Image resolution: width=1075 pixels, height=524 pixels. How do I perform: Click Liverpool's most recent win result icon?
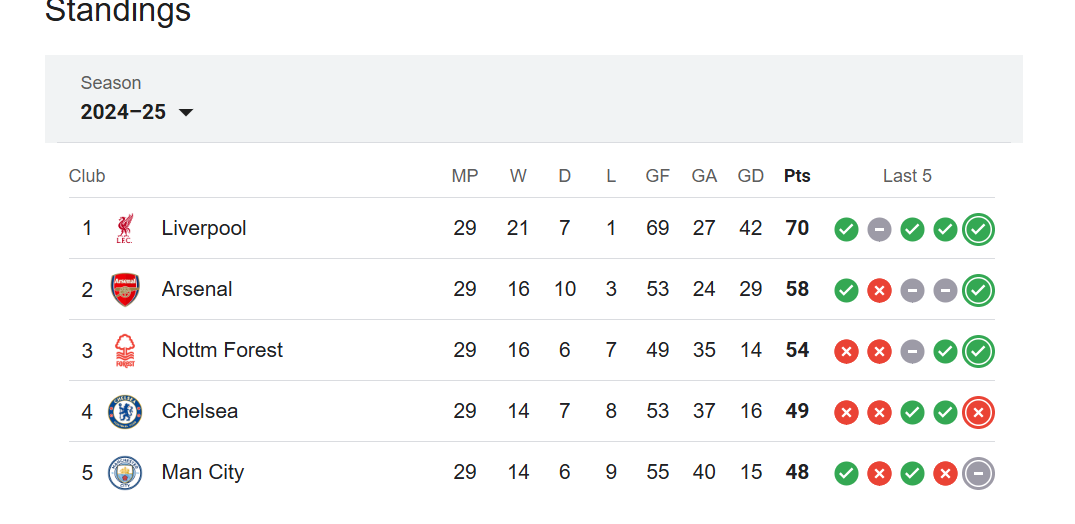point(978,229)
